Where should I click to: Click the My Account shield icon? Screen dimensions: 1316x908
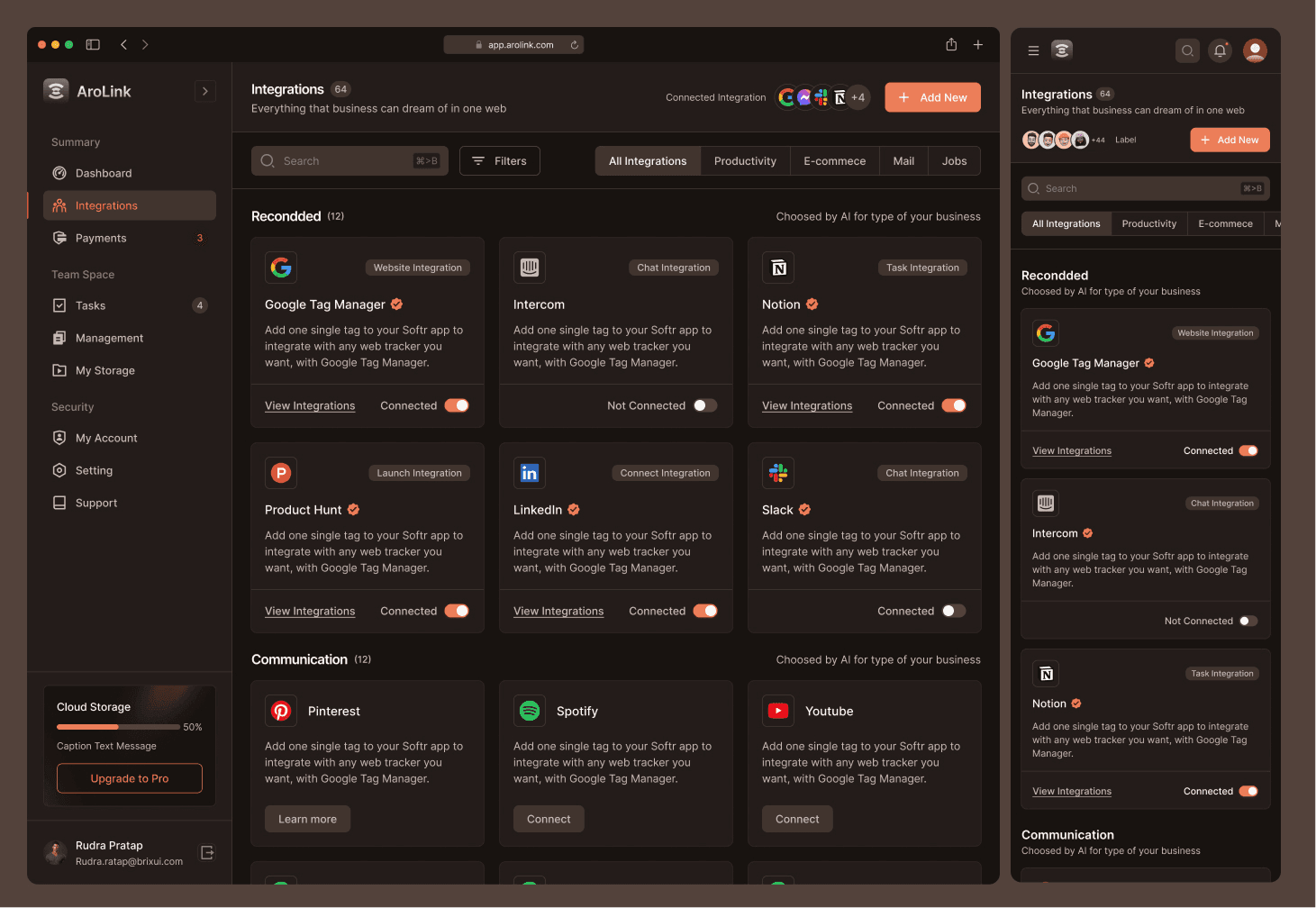(59, 438)
